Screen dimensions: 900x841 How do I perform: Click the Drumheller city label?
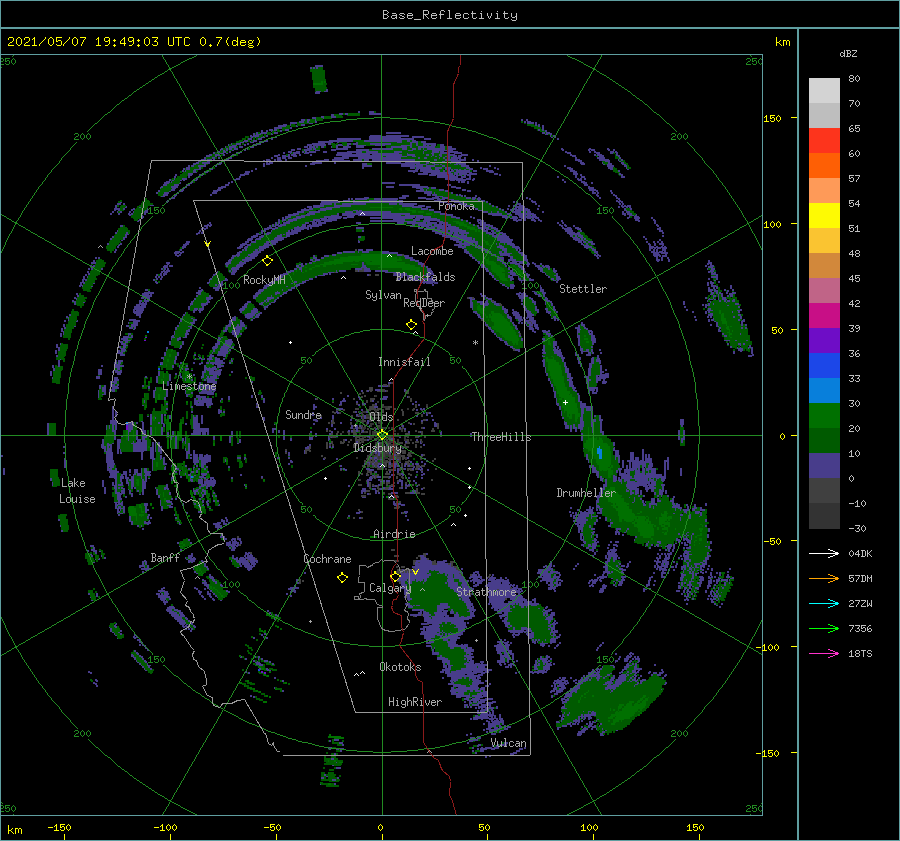click(x=586, y=493)
